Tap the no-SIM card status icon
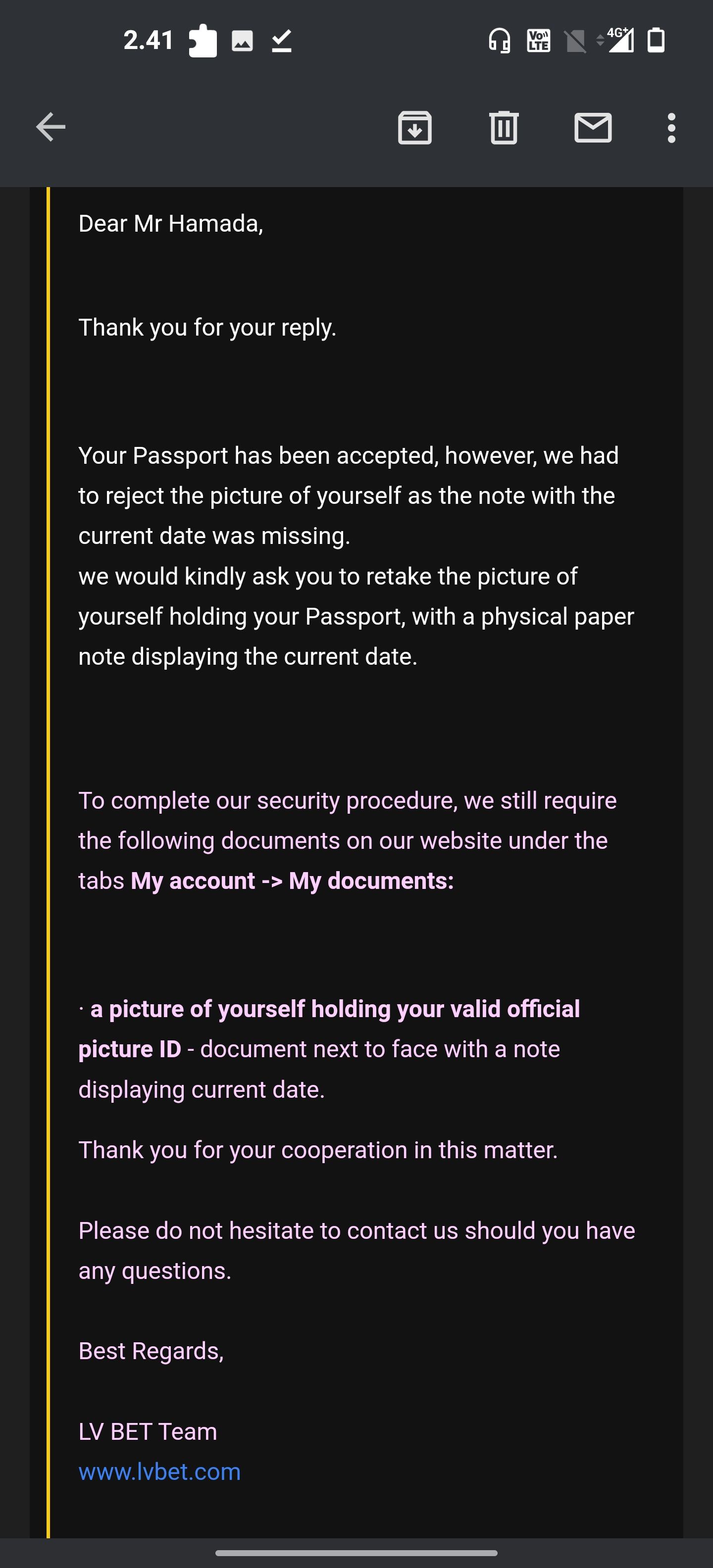Screen dimensions: 713x1568 pyautogui.click(x=575, y=42)
